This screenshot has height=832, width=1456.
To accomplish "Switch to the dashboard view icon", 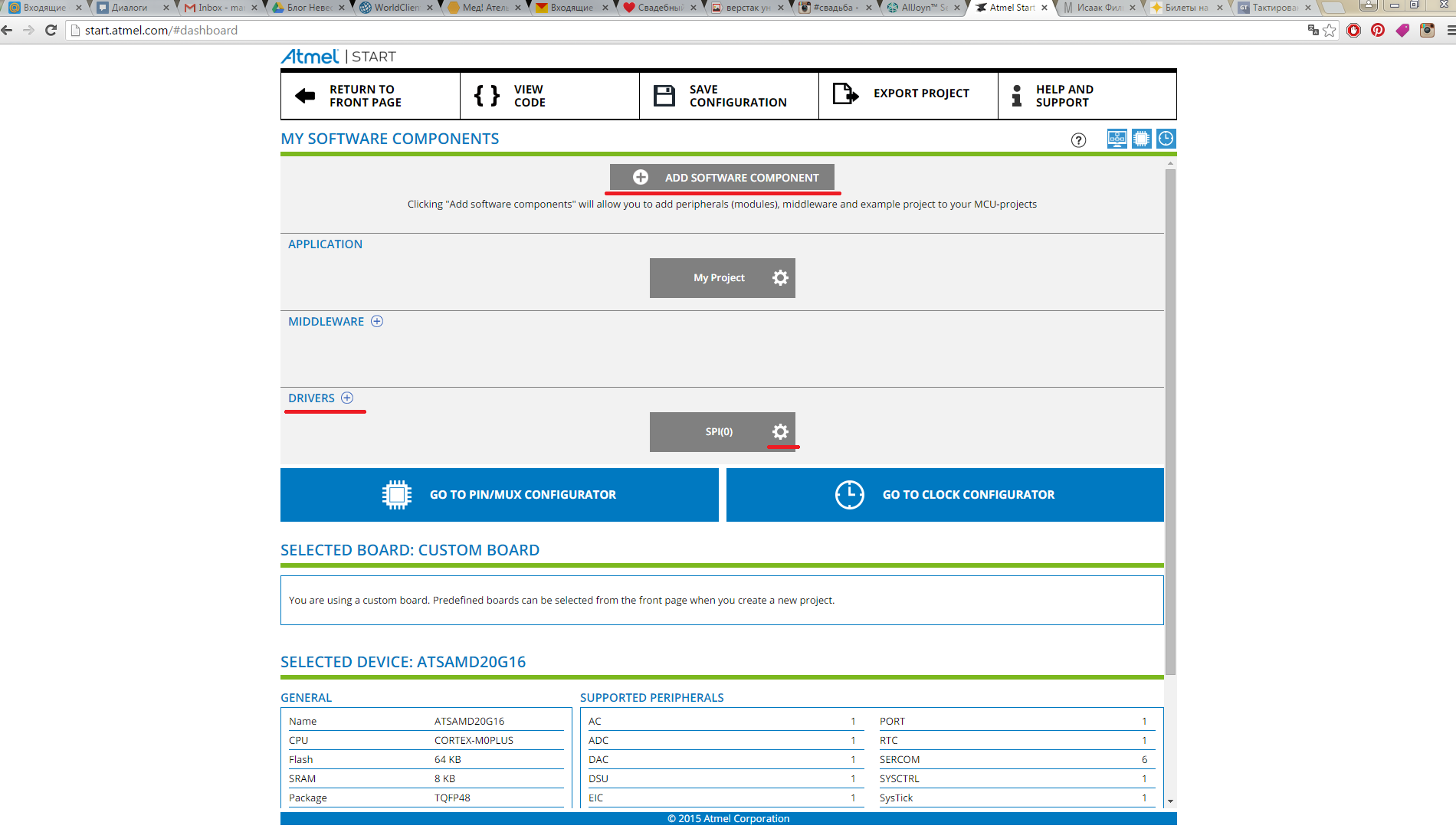I will click(x=1117, y=139).
